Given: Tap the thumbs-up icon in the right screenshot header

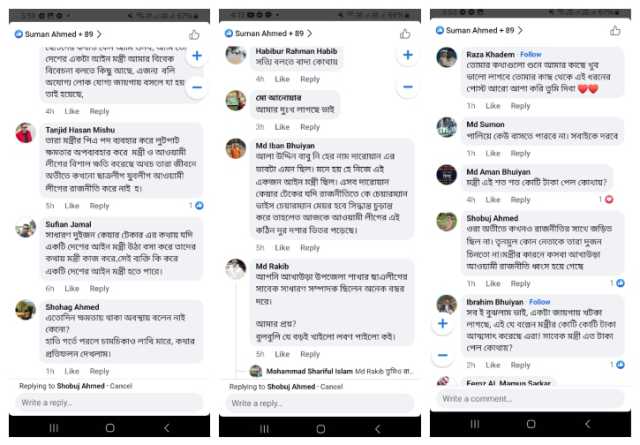Looking at the screenshot, I should [x=615, y=31].
